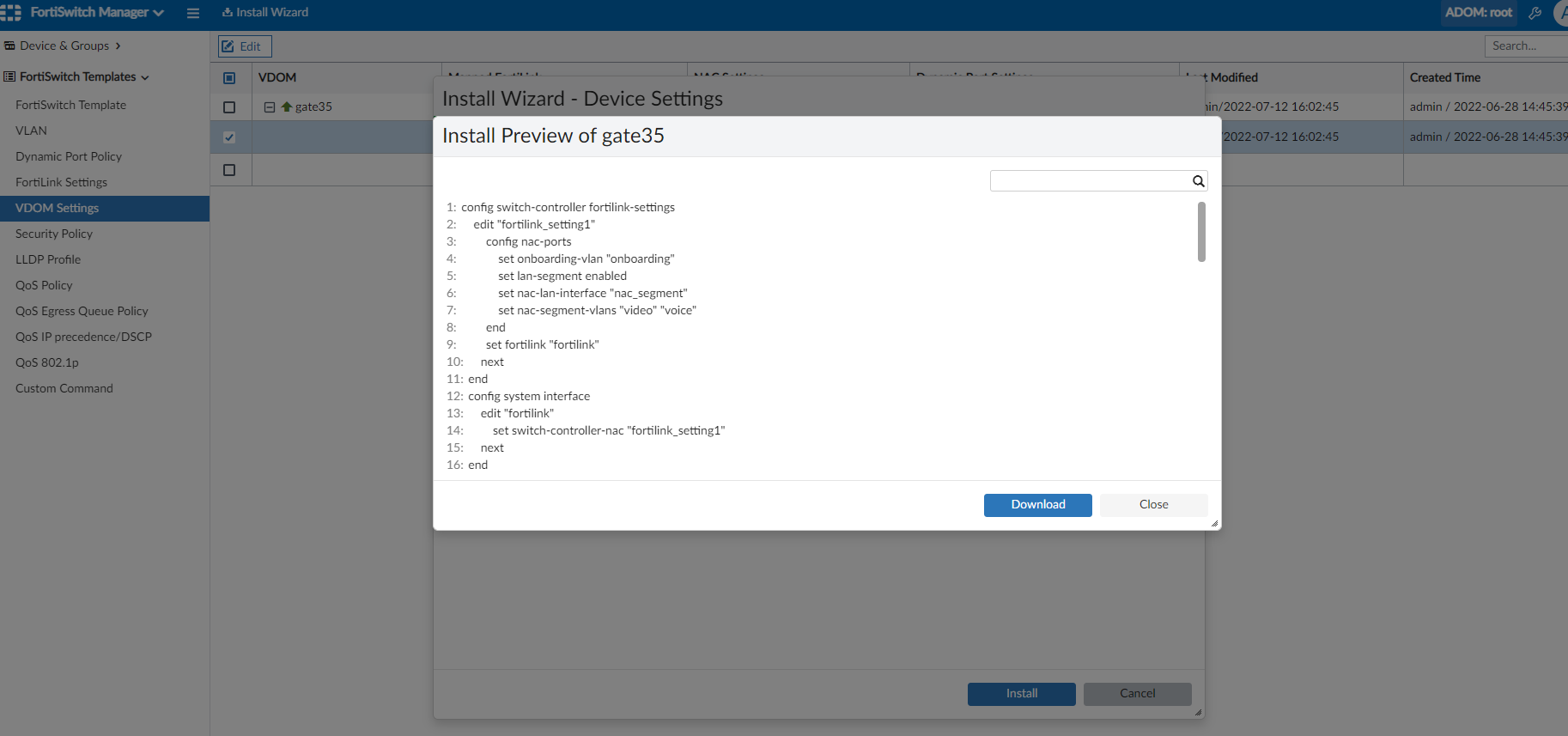
Task: Select Dynamic Port Policy
Action: point(69,156)
